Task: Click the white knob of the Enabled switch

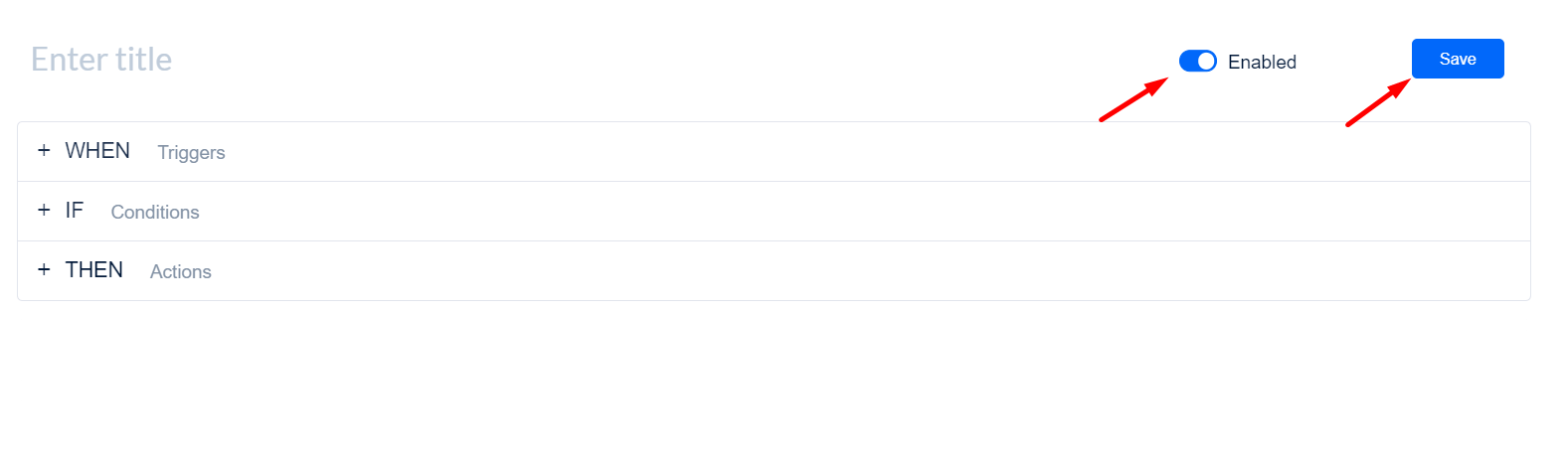Action: [1206, 62]
